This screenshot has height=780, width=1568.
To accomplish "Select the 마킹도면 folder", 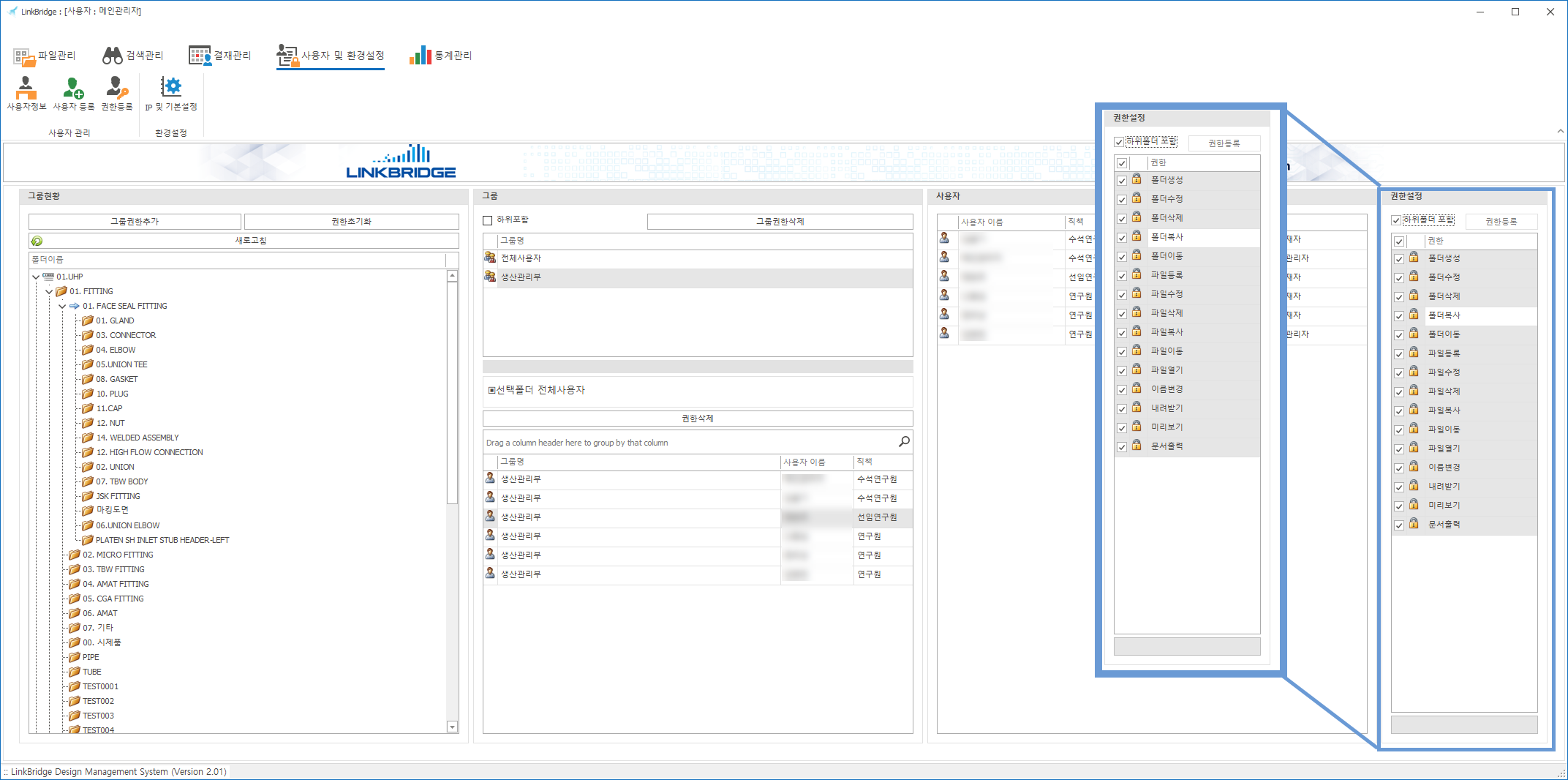I will (x=112, y=510).
